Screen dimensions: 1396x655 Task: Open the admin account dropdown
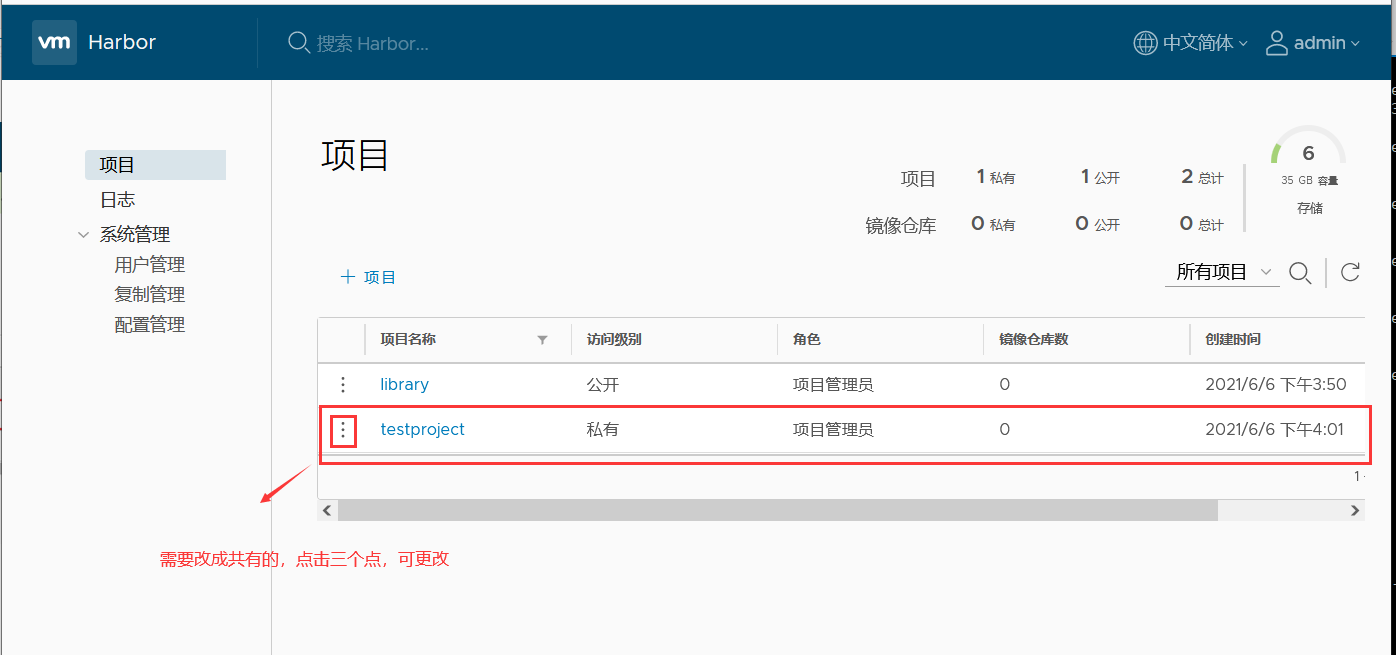pos(1327,43)
